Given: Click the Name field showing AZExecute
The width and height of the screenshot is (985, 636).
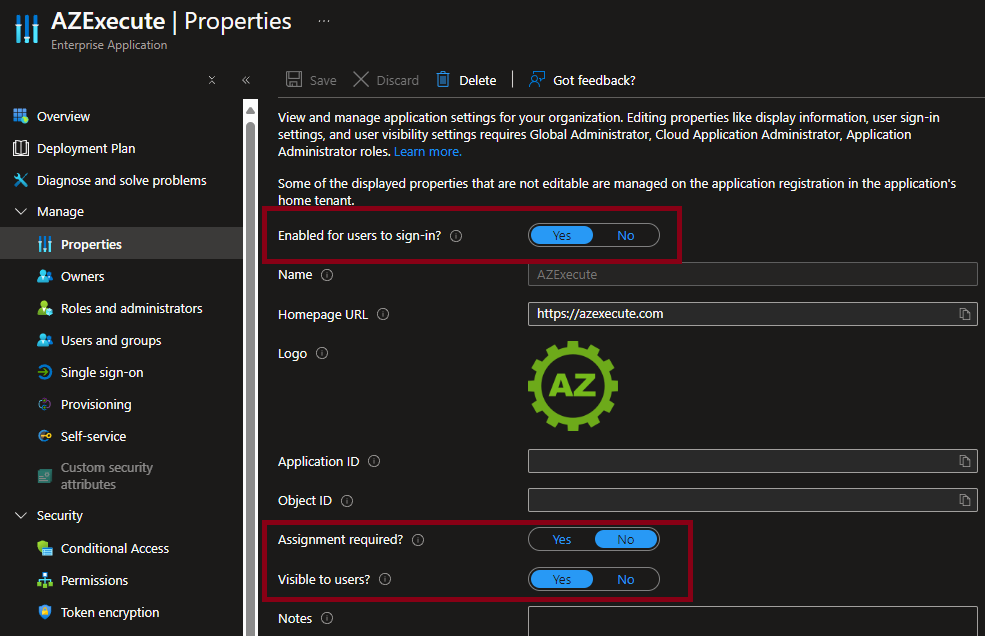Looking at the screenshot, I should tap(753, 275).
